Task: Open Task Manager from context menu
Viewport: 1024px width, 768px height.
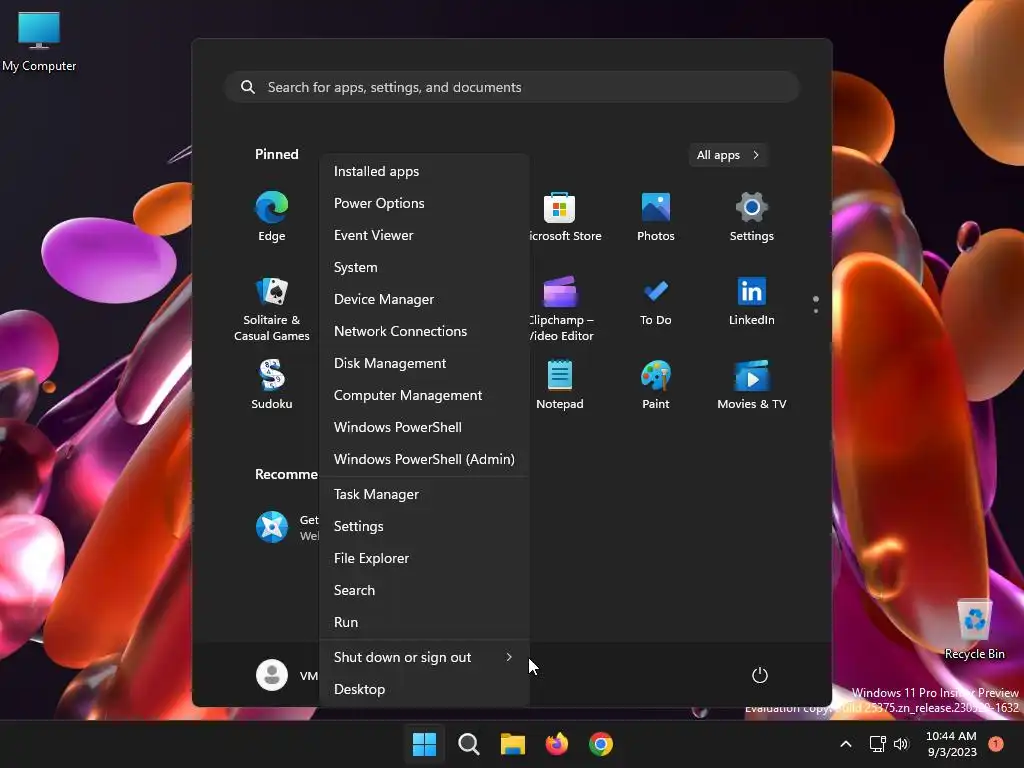Action: 424,494
